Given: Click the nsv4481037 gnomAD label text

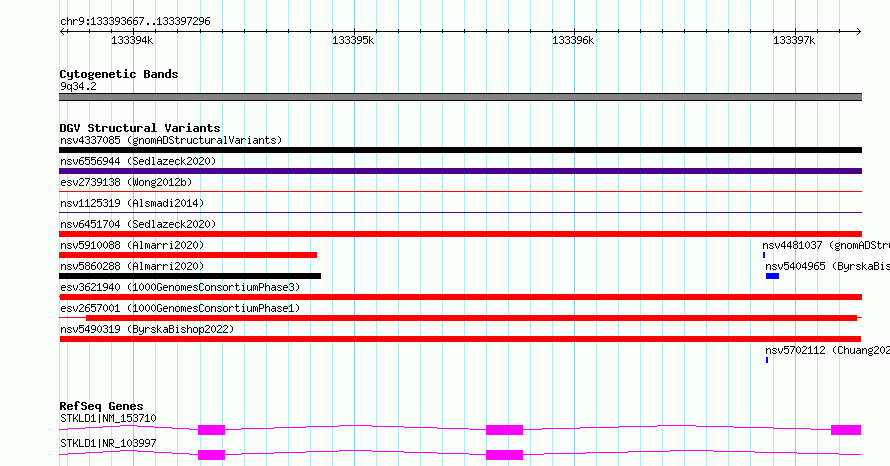Looking at the screenshot, I should [x=826, y=245].
